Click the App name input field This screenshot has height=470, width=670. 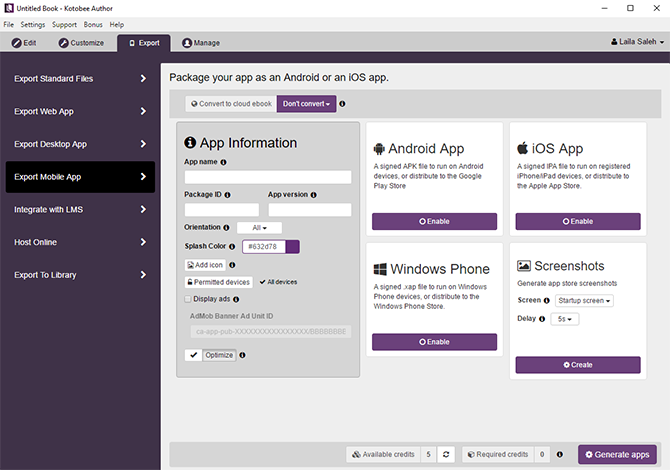(x=268, y=177)
